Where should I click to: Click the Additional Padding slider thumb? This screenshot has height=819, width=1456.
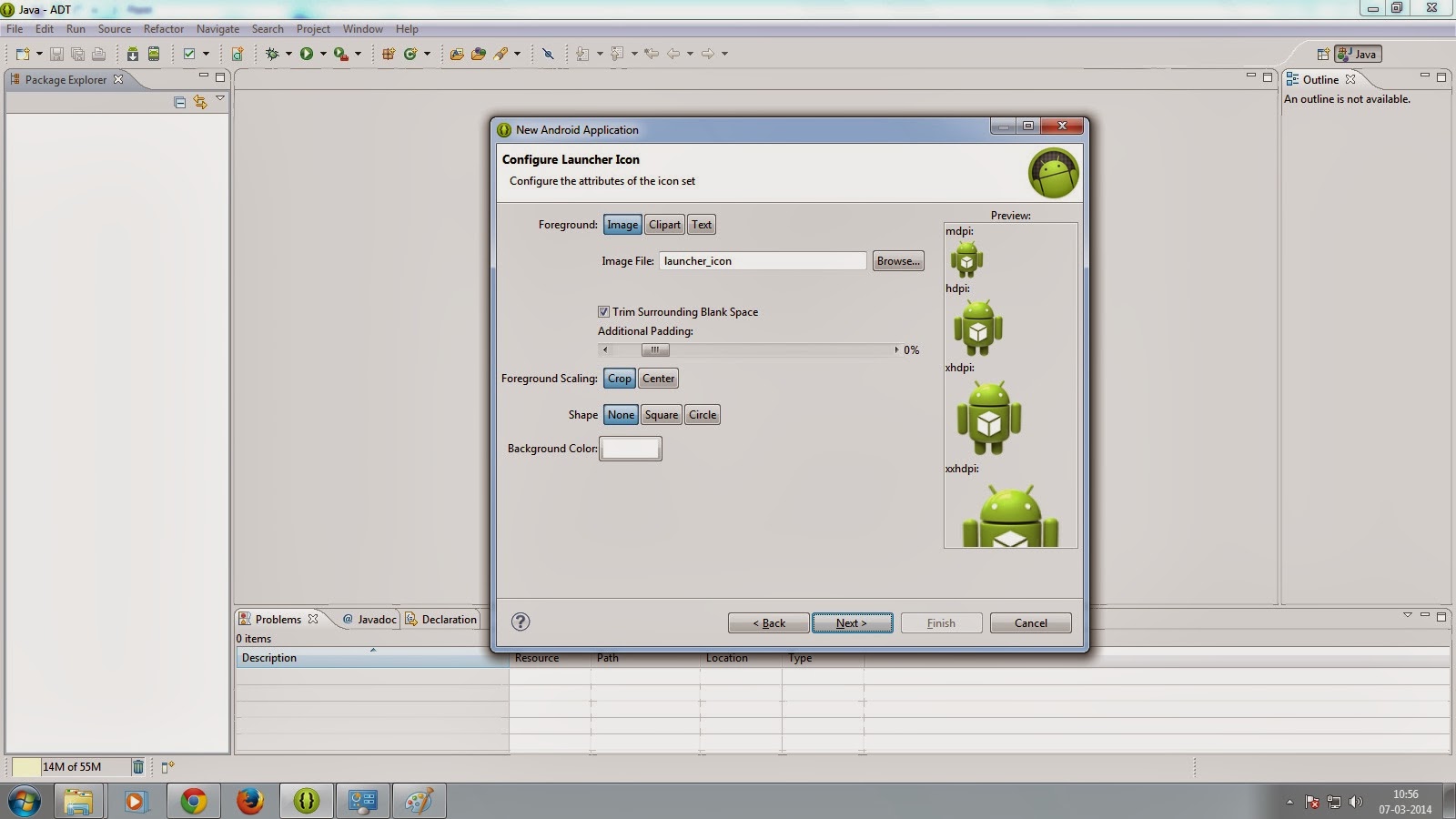[x=655, y=350]
